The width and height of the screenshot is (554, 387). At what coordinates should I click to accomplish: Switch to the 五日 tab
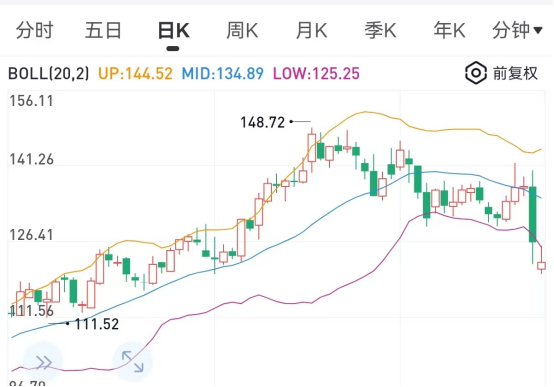(103, 30)
